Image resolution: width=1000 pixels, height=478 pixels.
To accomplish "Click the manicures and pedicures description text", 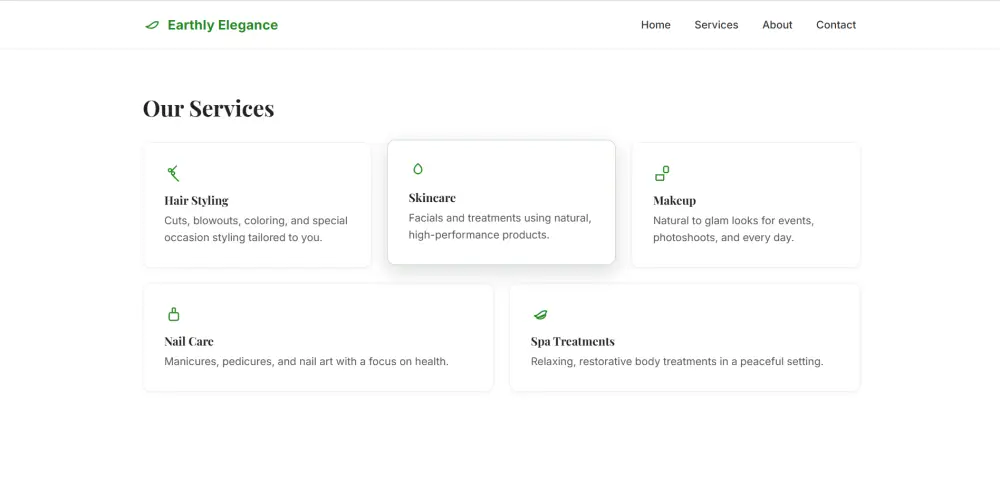I will pyautogui.click(x=306, y=361).
